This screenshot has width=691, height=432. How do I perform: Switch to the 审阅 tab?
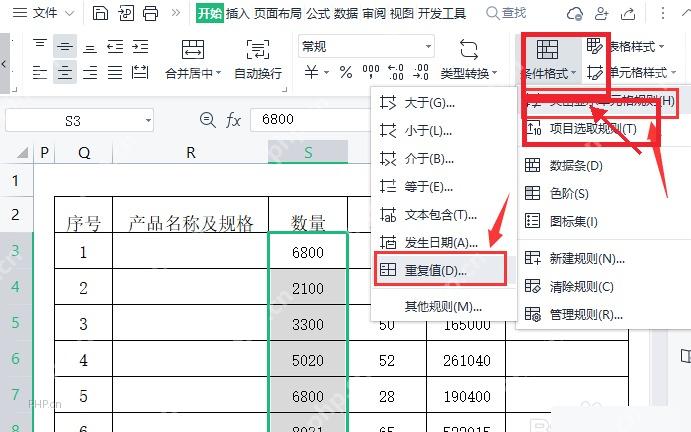click(x=374, y=13)
